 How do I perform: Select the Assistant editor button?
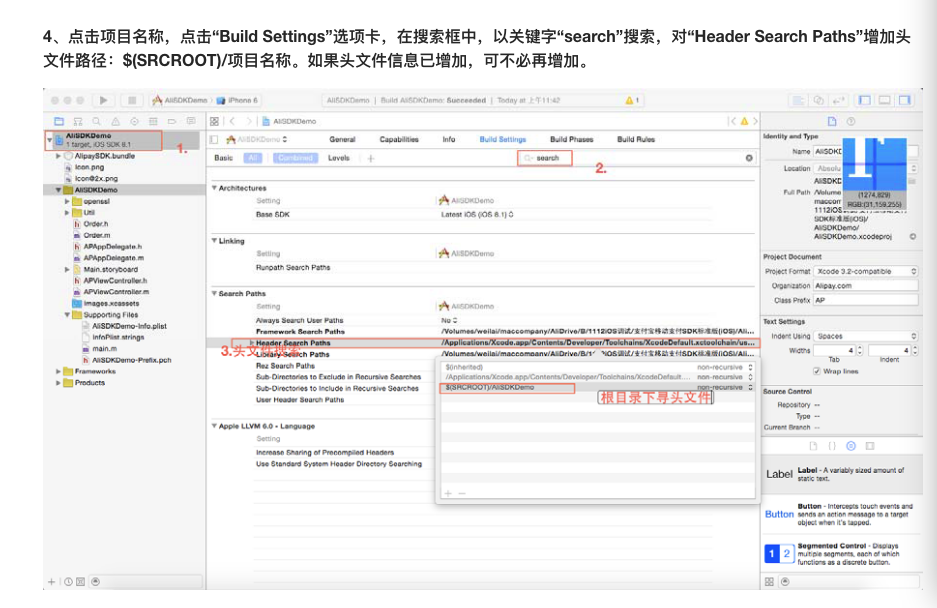click(x=819, y=100)
